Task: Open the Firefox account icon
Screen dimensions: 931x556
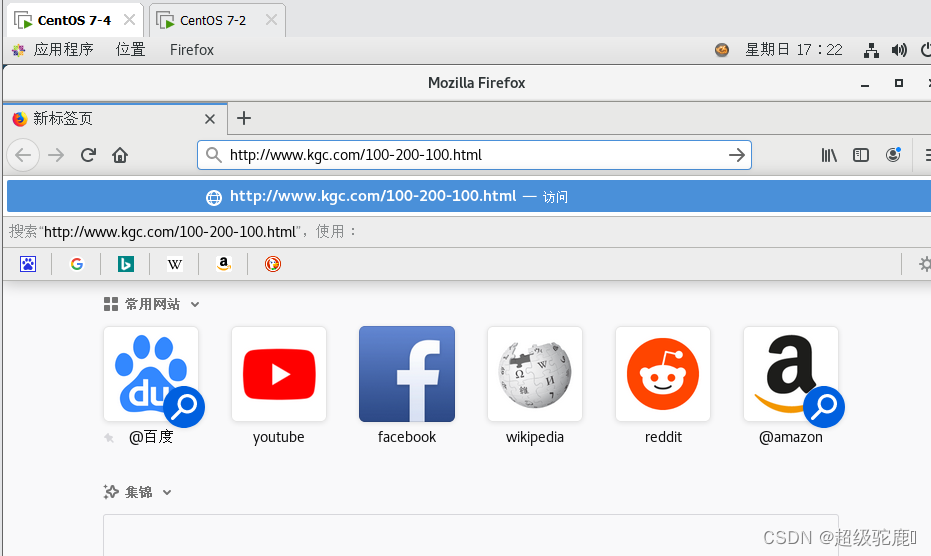Action: tap(893, 155)
